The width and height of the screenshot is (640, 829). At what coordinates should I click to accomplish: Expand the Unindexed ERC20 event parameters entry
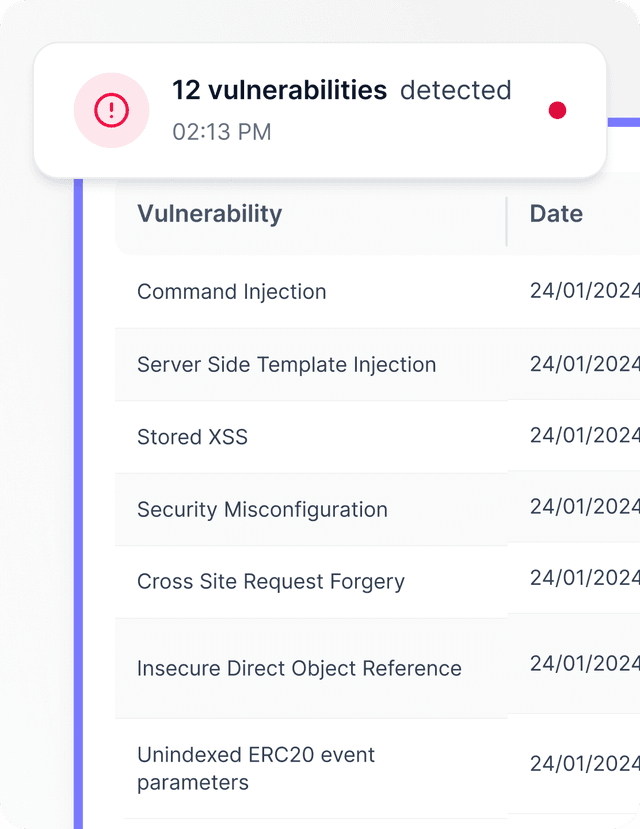tap(255, 768)
